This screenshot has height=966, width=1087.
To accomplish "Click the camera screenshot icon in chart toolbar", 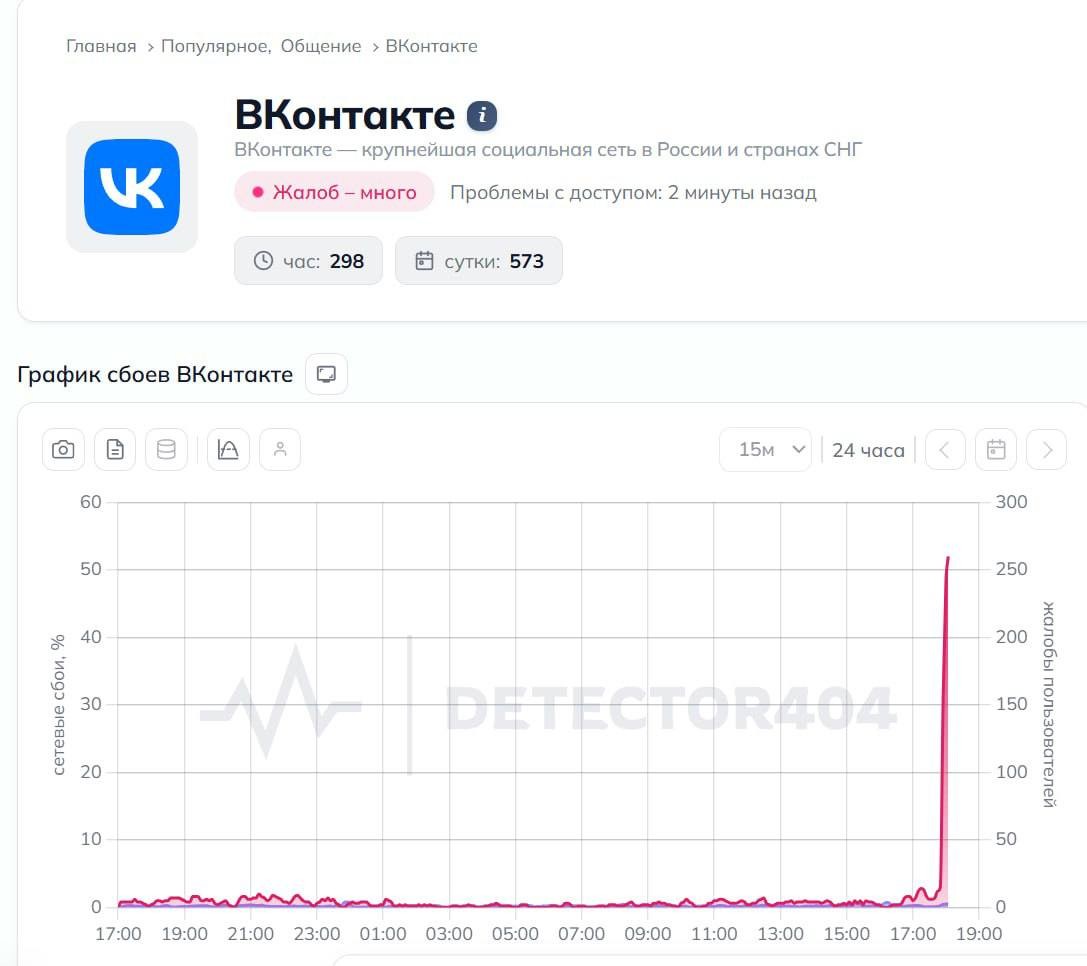I will click(63, 449).
